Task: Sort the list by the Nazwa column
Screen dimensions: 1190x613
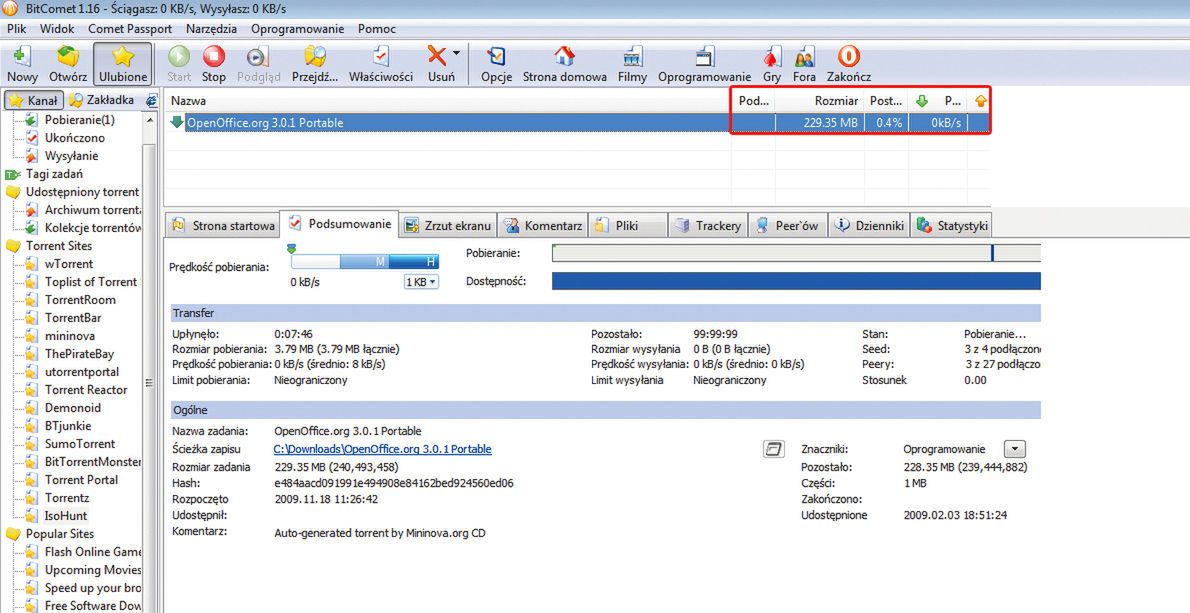Action: point(448,101)
